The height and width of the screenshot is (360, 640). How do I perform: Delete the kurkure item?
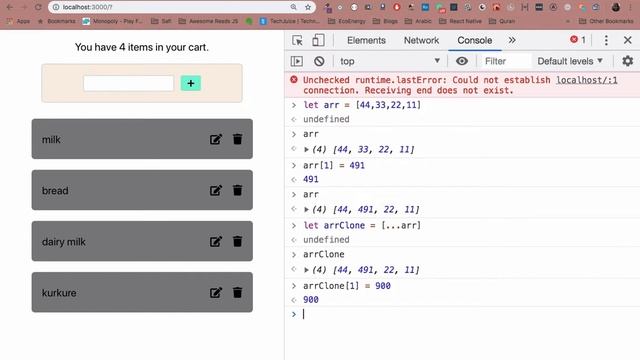237,292
